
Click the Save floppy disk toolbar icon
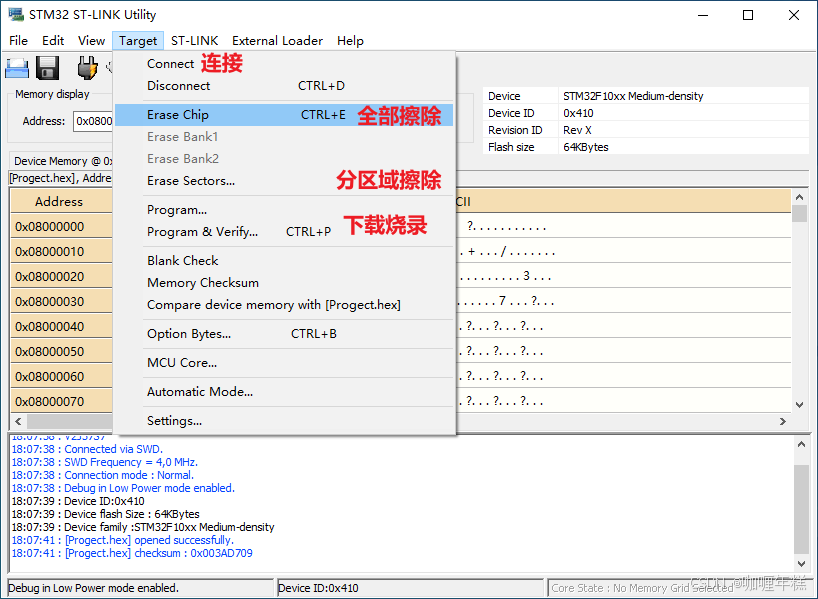47,68
